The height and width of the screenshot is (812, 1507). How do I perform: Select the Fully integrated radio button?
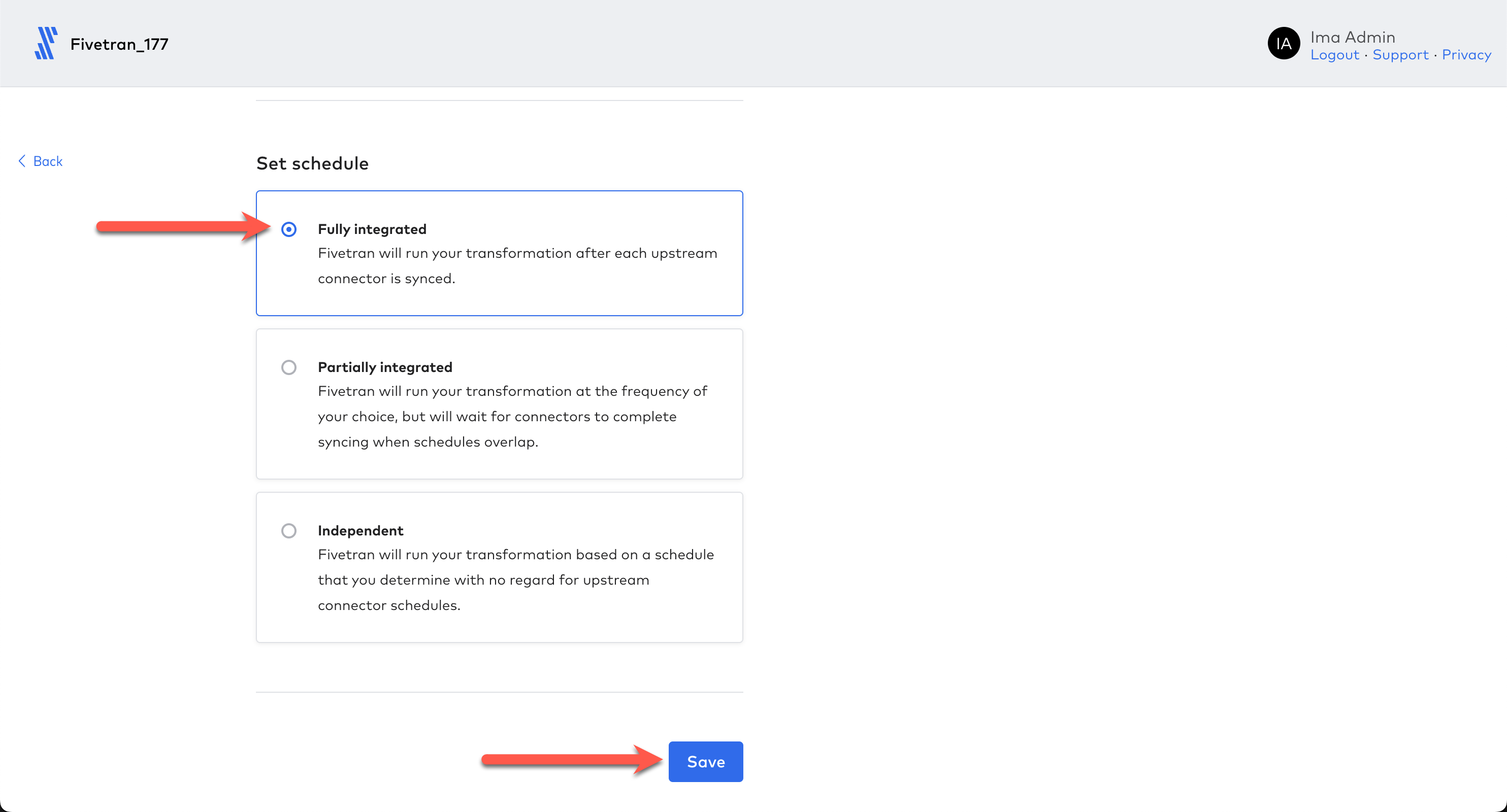pos(288,229)
